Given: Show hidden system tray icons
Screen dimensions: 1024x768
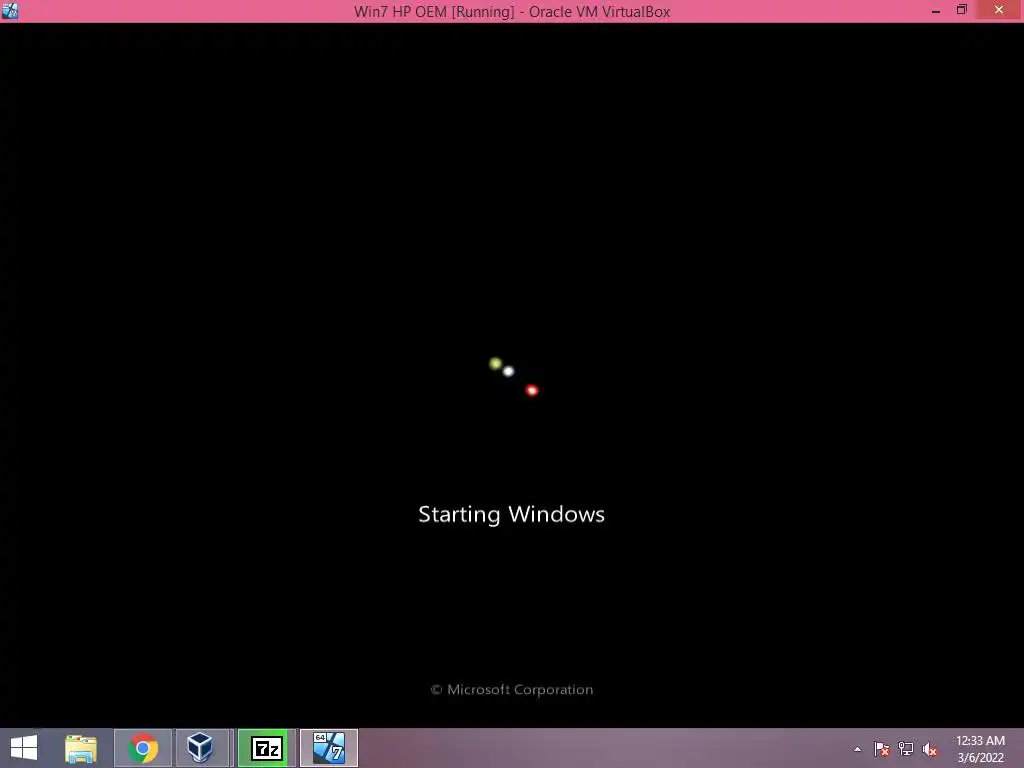Looking at the screenshot, I should tap(857, 749).
